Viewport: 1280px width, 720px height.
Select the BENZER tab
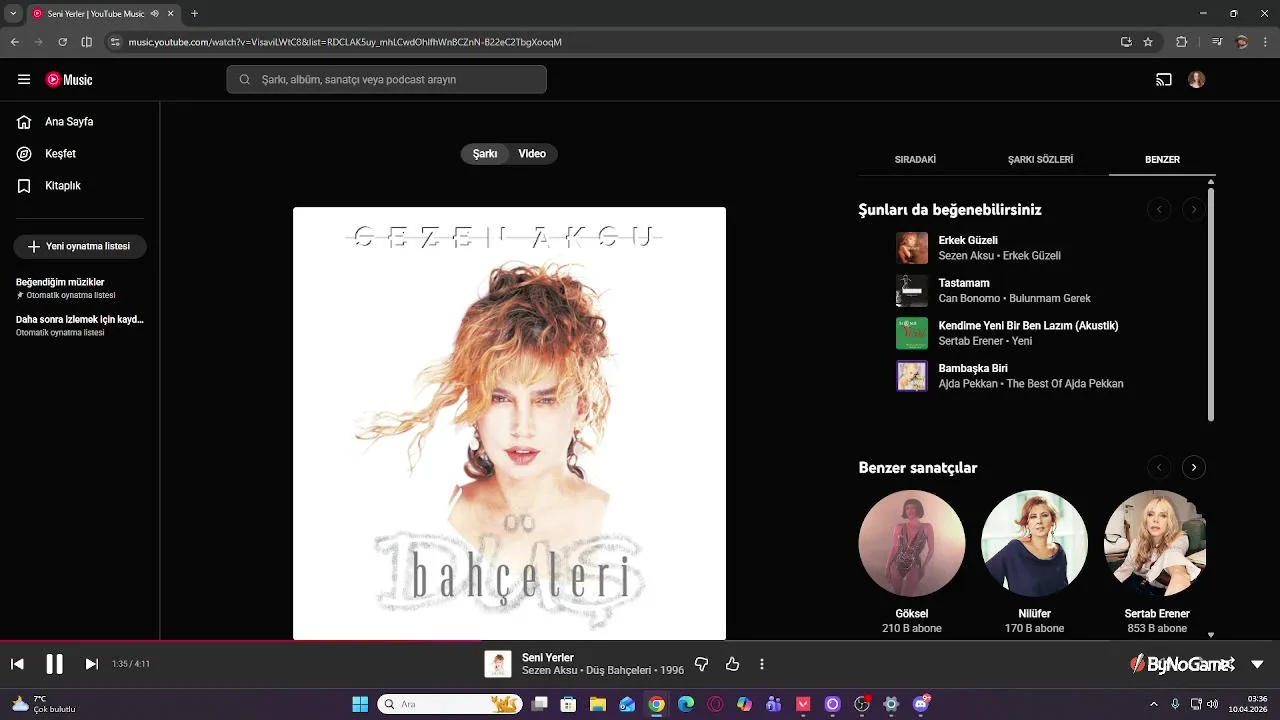tap(1162, 160)
